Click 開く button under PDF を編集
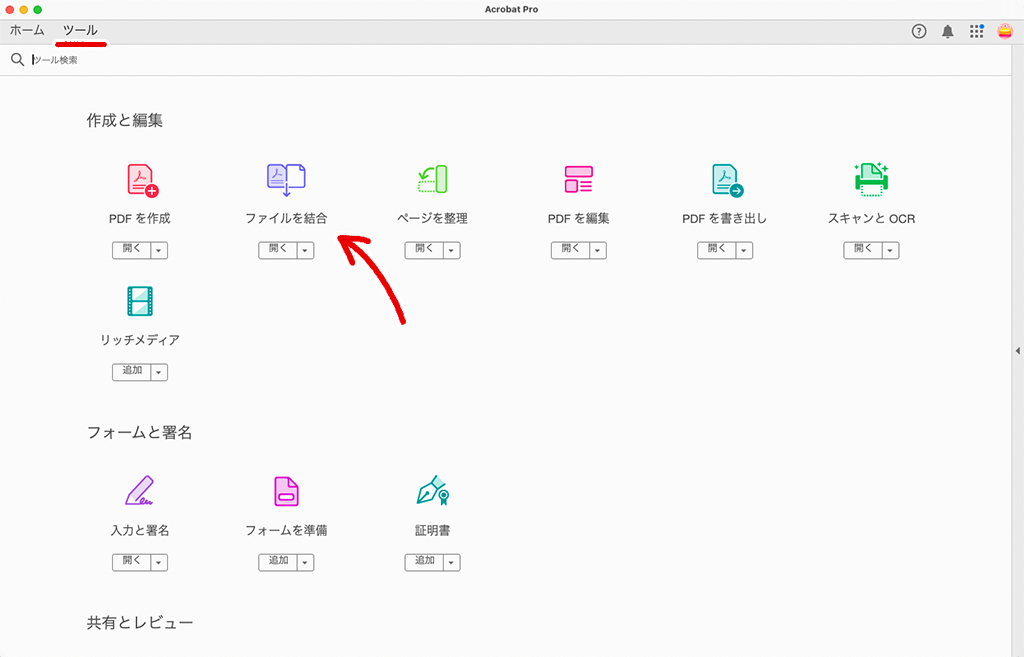Image resolution: width=1024 pixels, height=657 pixels. tap(570, 250)
